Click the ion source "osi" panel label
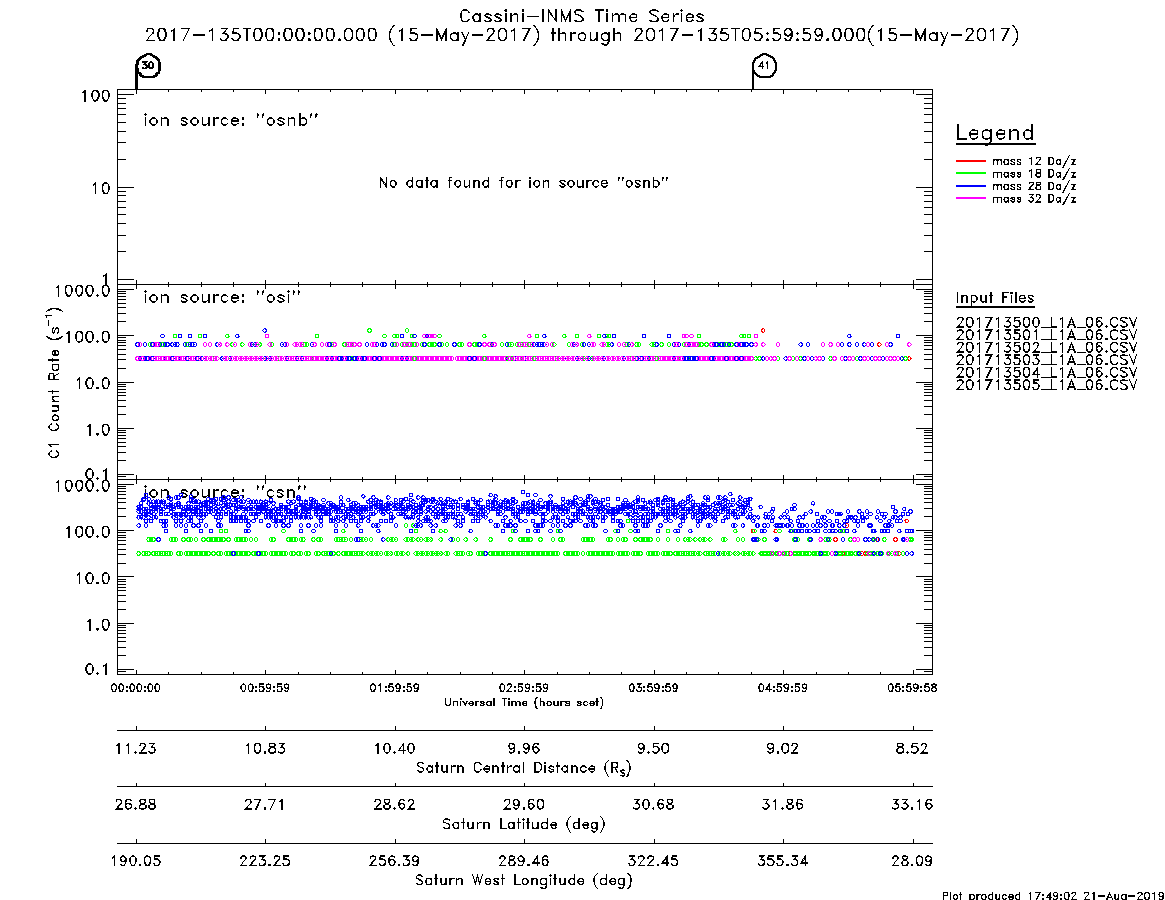 (x=222, y=297)
